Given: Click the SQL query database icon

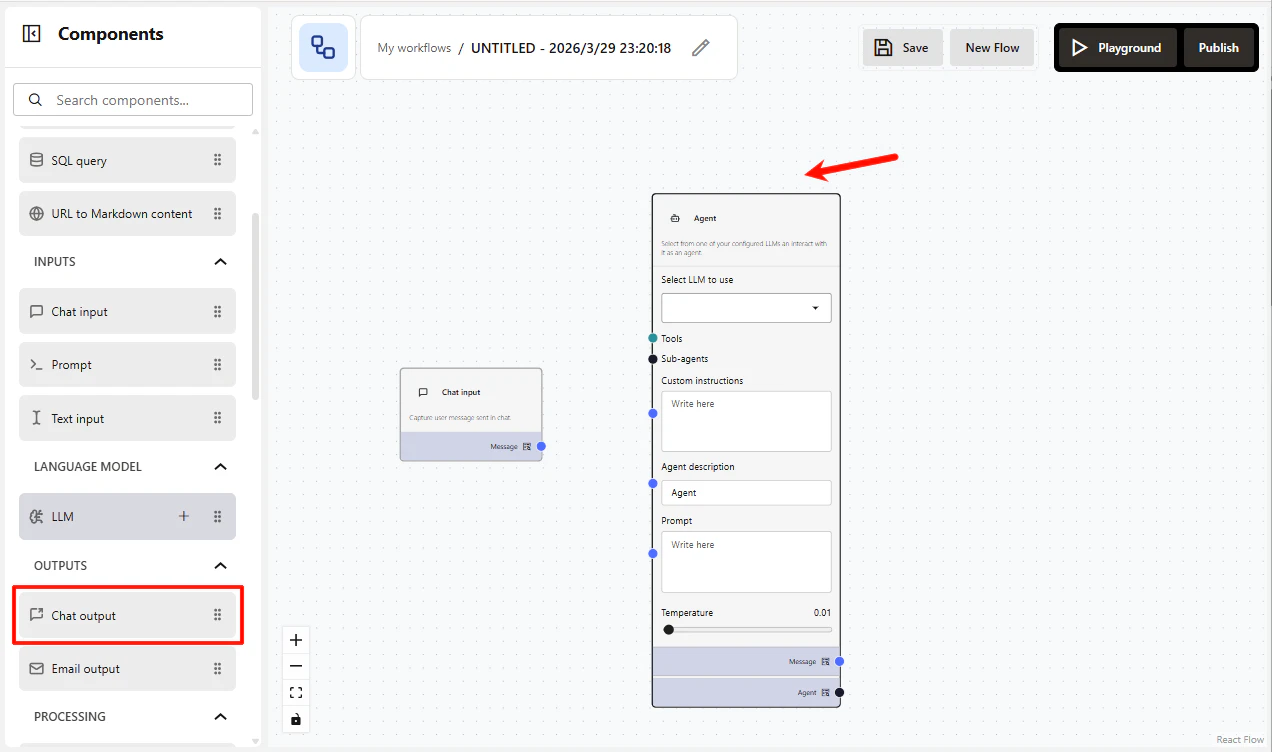Looking at the screenshot, I should coord(37,160).
